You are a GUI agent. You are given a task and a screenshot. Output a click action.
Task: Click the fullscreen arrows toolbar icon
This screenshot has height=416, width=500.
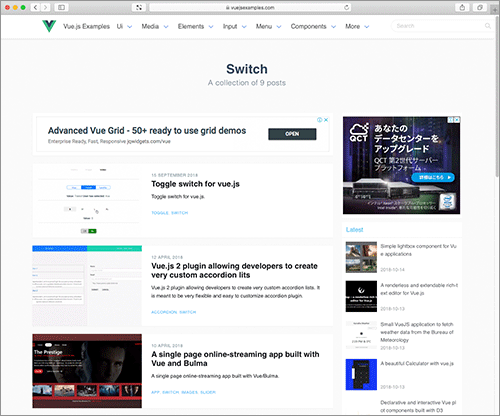click(x=139, y=7)
